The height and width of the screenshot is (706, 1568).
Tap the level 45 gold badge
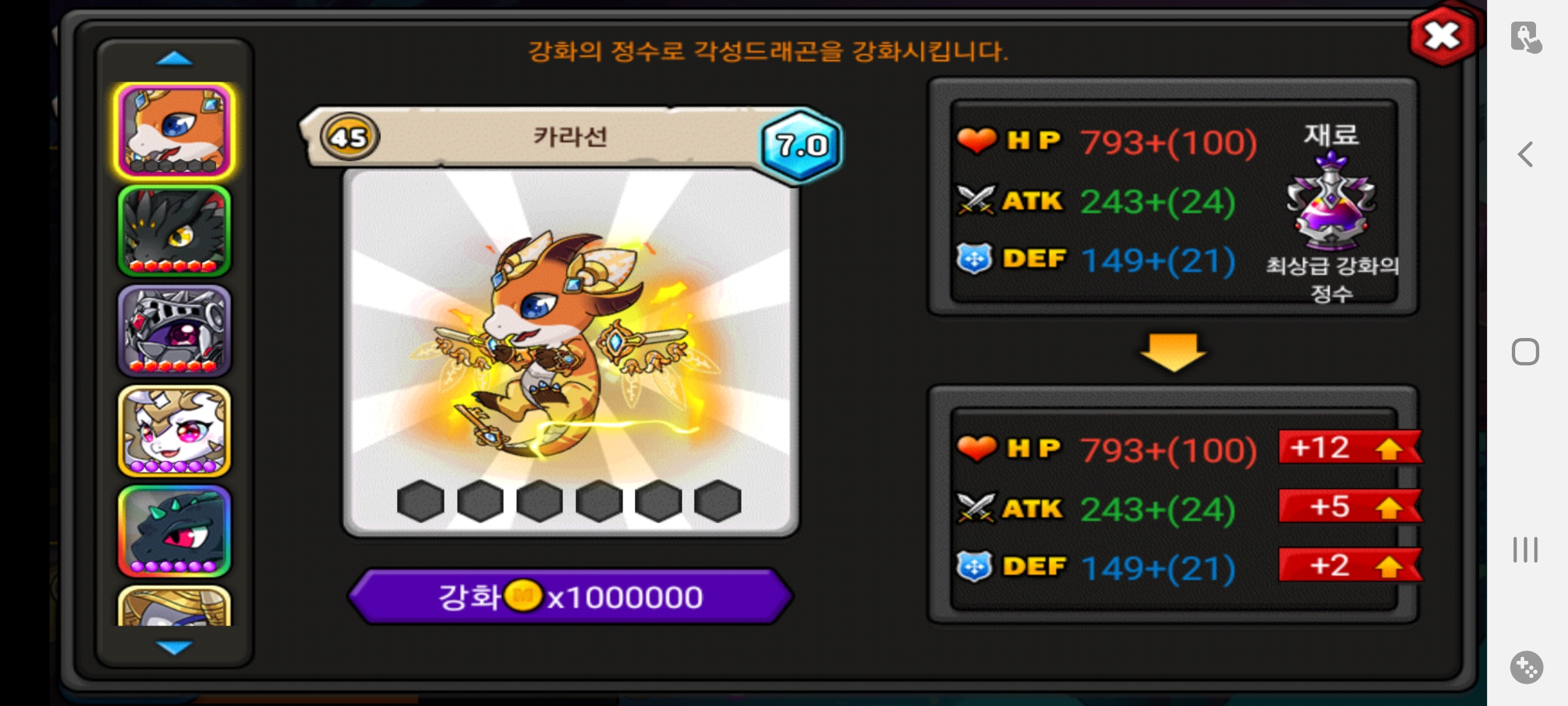pos(350,137)
